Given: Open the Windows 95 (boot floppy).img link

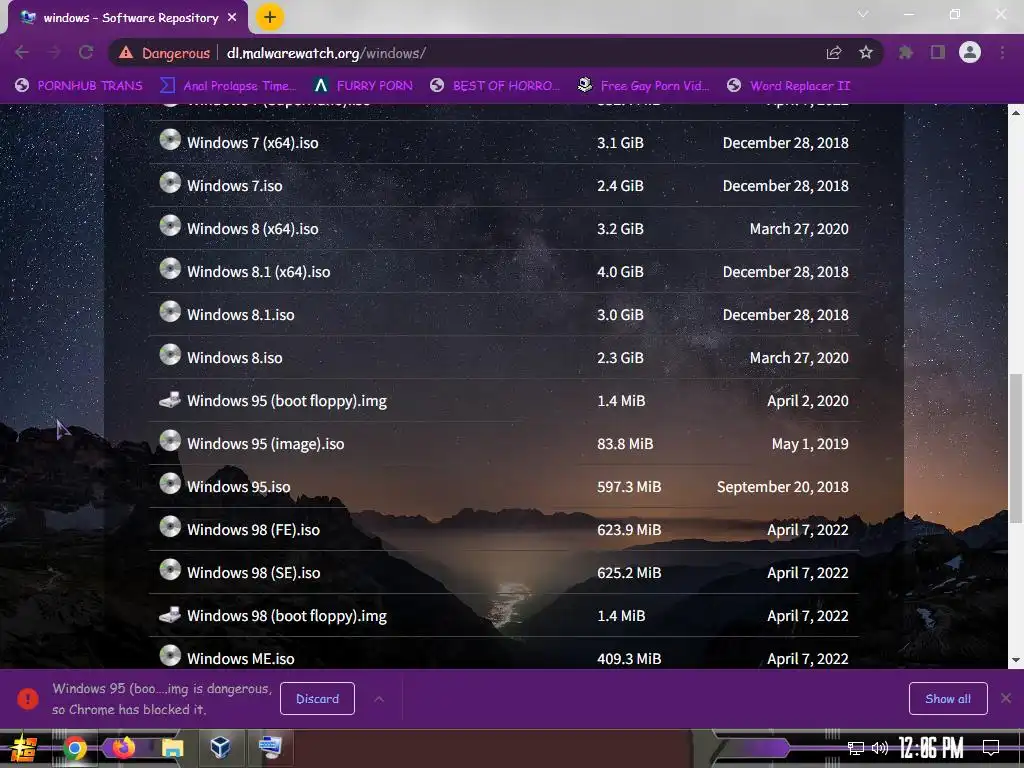Looking at the screenshot, I should [x=287, y=401].
